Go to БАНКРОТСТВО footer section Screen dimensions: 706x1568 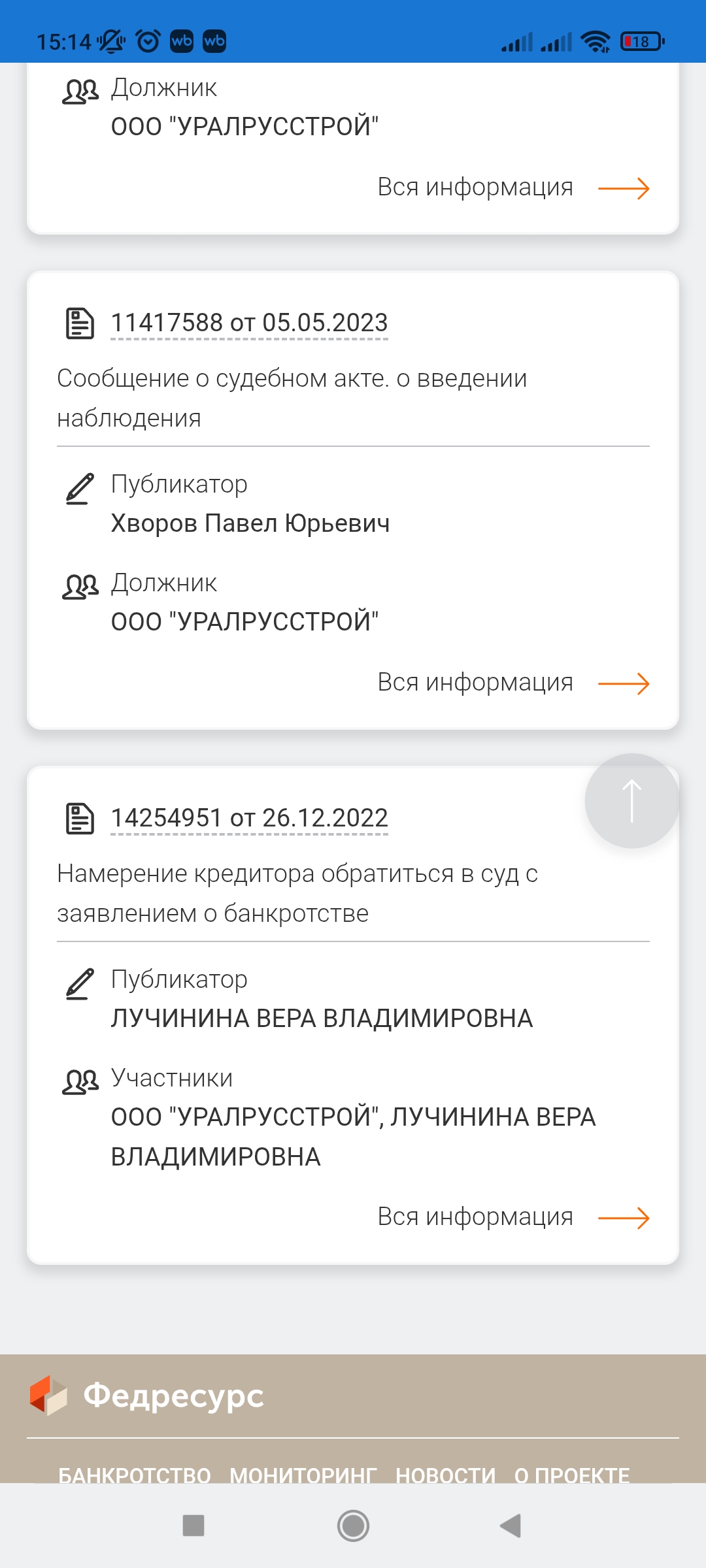pyautogui.click(x=135, y=1475)
